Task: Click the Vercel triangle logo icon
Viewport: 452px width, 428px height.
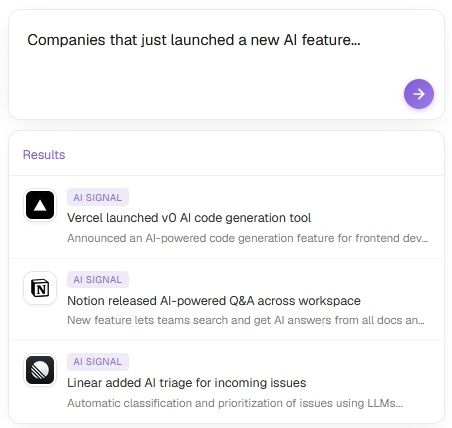Action: coord(40,205)
